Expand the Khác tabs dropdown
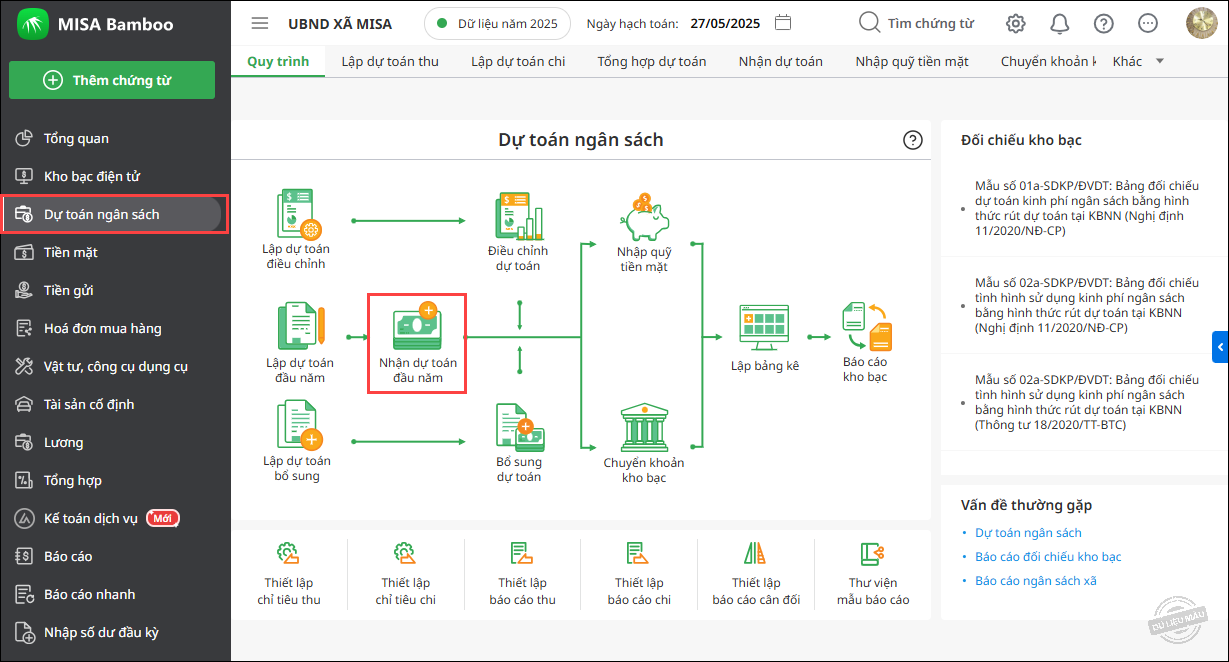 pyautogui.click(x=1139, y=61)
